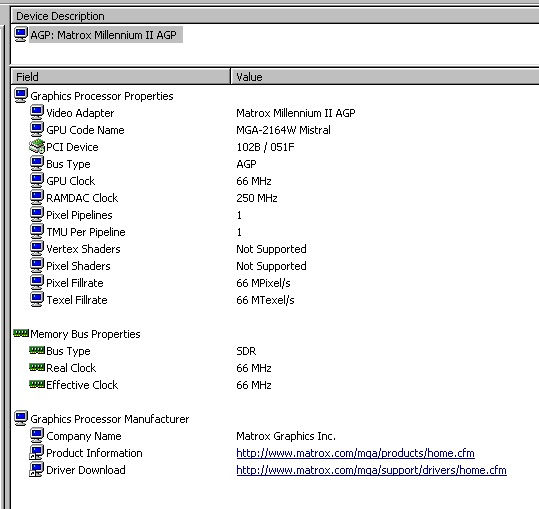Select the Driver Download field label
539x509 pixels.
[x=86, y=470]
